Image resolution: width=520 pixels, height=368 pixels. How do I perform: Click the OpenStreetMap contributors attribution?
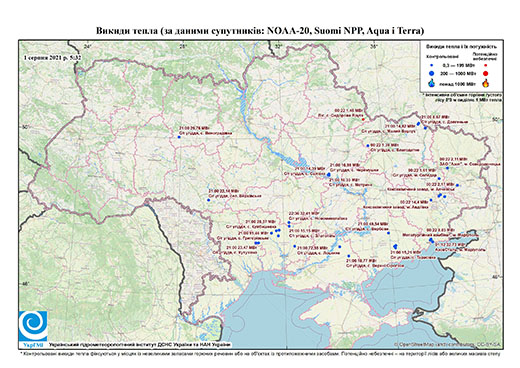click(x=448, y=344)
